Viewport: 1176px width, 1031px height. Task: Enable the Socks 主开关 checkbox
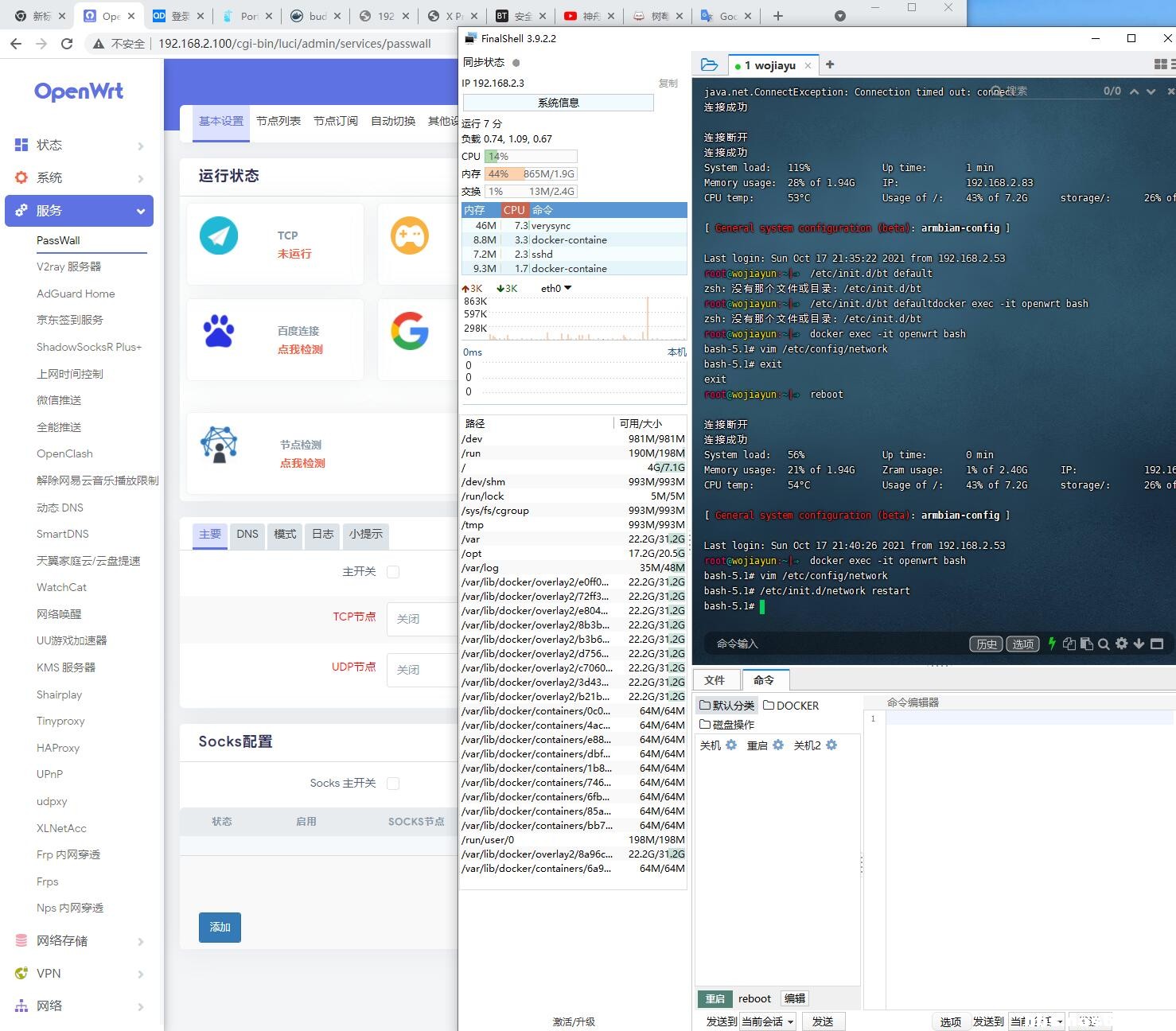click(x=393, y=784)
